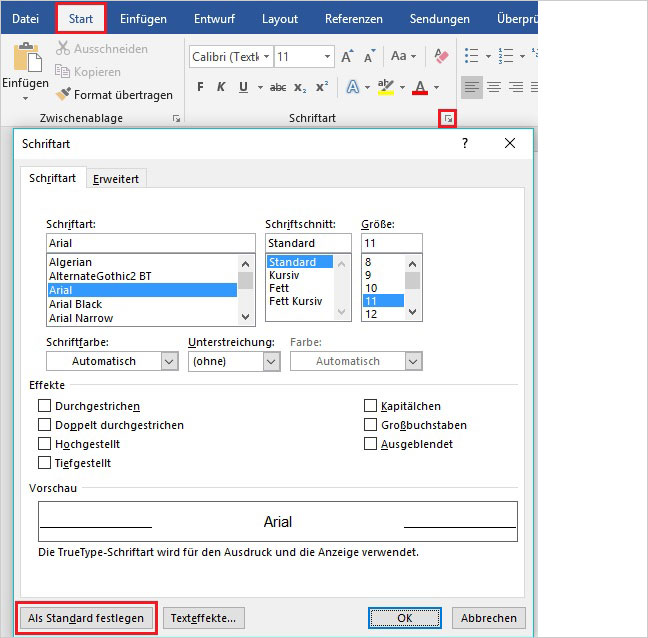Apply subscript formatting x₂
Image resolution: width=648 pixels, height=638 pixels.
pos(300,88)
